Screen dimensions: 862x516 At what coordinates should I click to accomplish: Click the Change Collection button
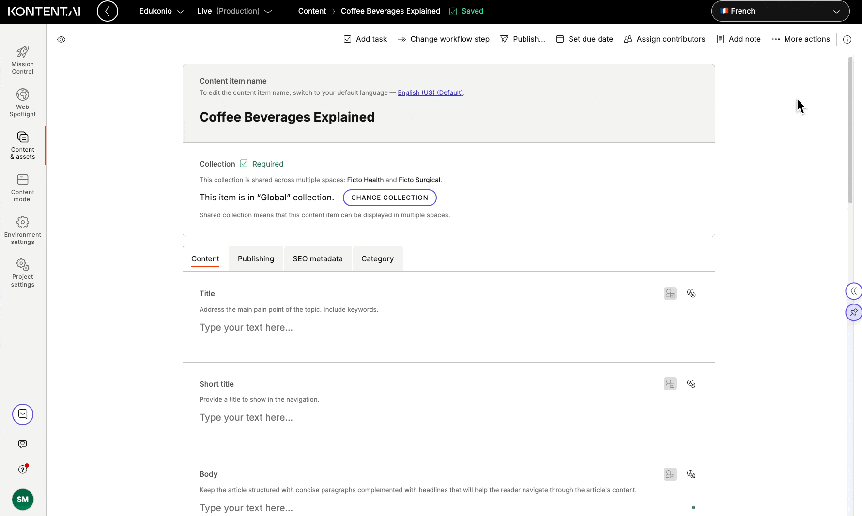(x=389, y=197)
